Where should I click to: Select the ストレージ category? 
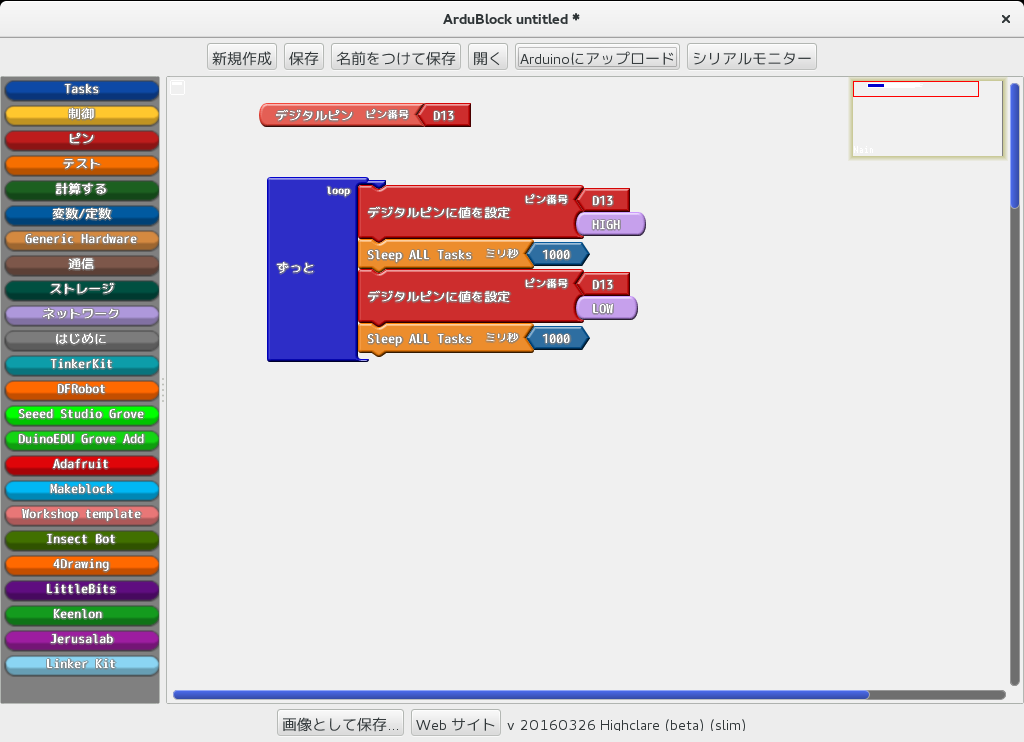tap(82, 289)
